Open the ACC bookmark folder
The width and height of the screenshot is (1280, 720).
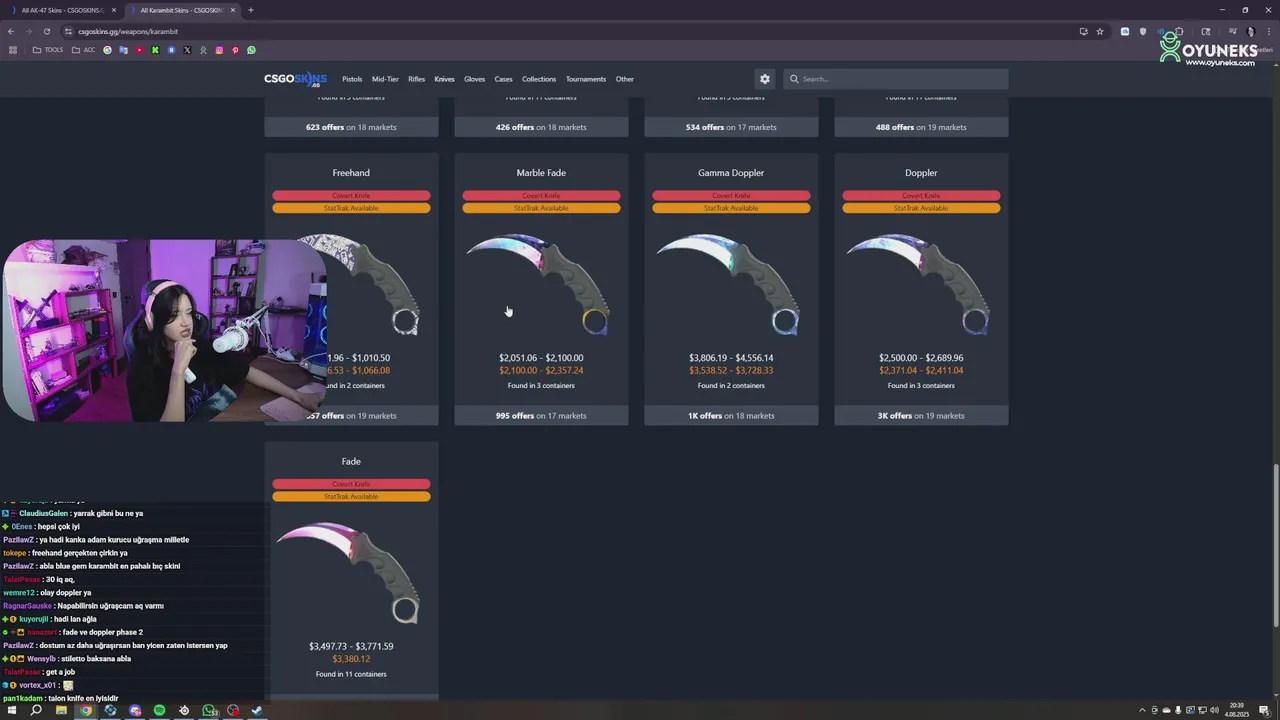point(84,50)
